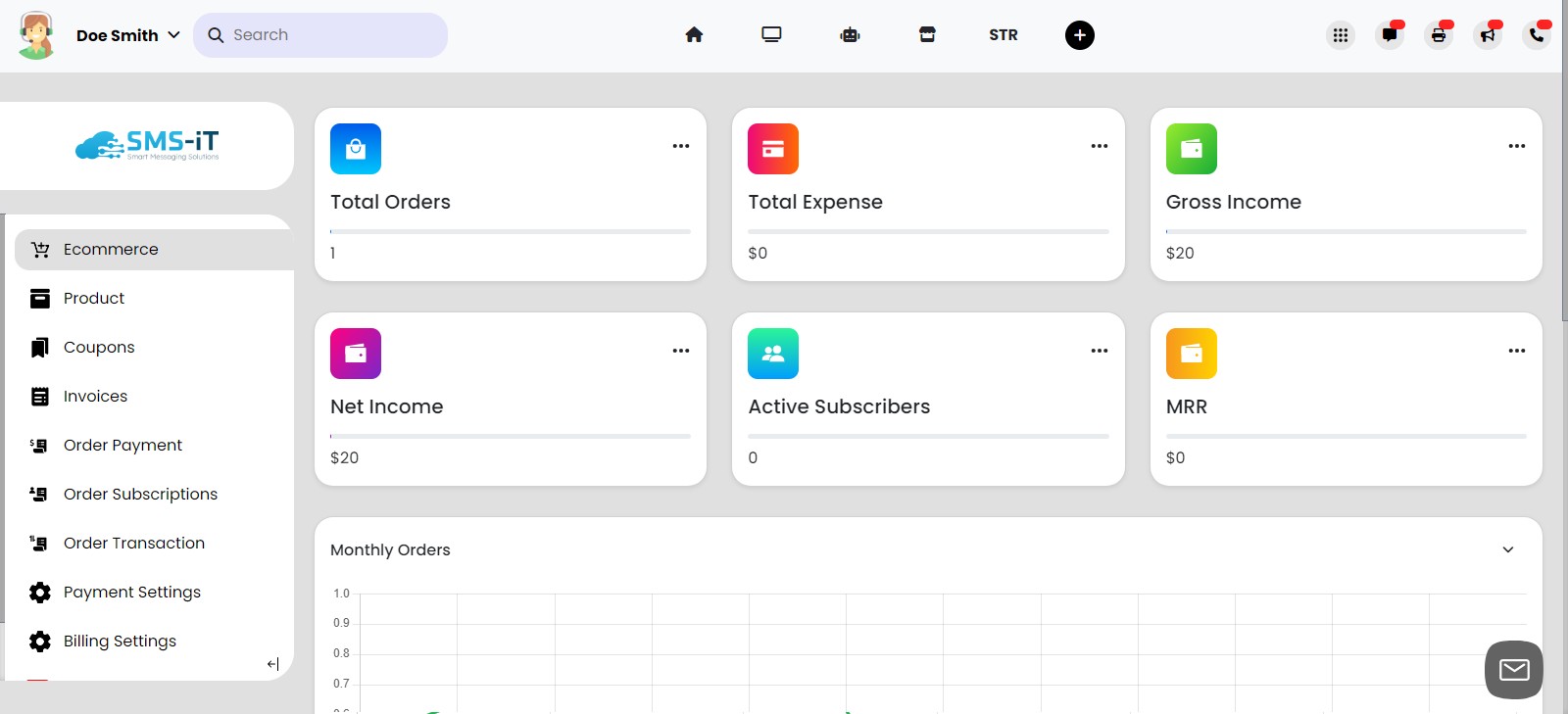Open the Payment Settings sidebar link
Image resolution: width=1568 pixels, height=714 pixels.
click(x=131, y=592)
